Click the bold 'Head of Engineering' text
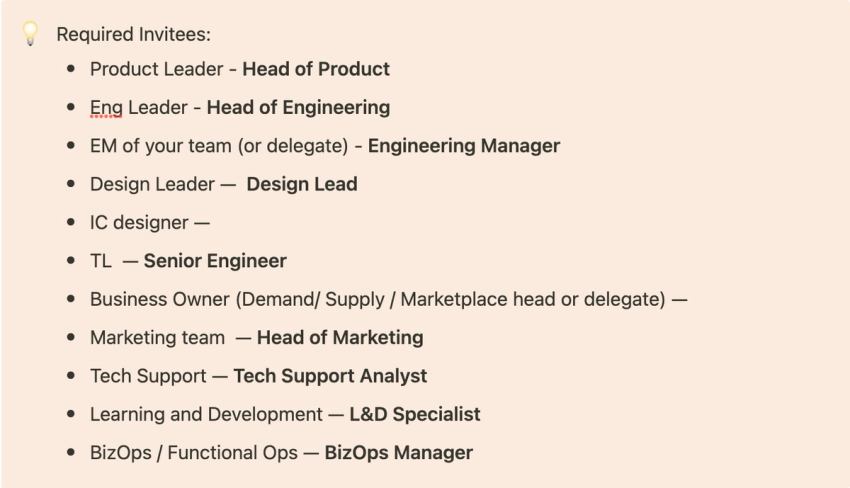Image resolution: width=850 pixels, height=488 pixels. click(x=298, y=107)
